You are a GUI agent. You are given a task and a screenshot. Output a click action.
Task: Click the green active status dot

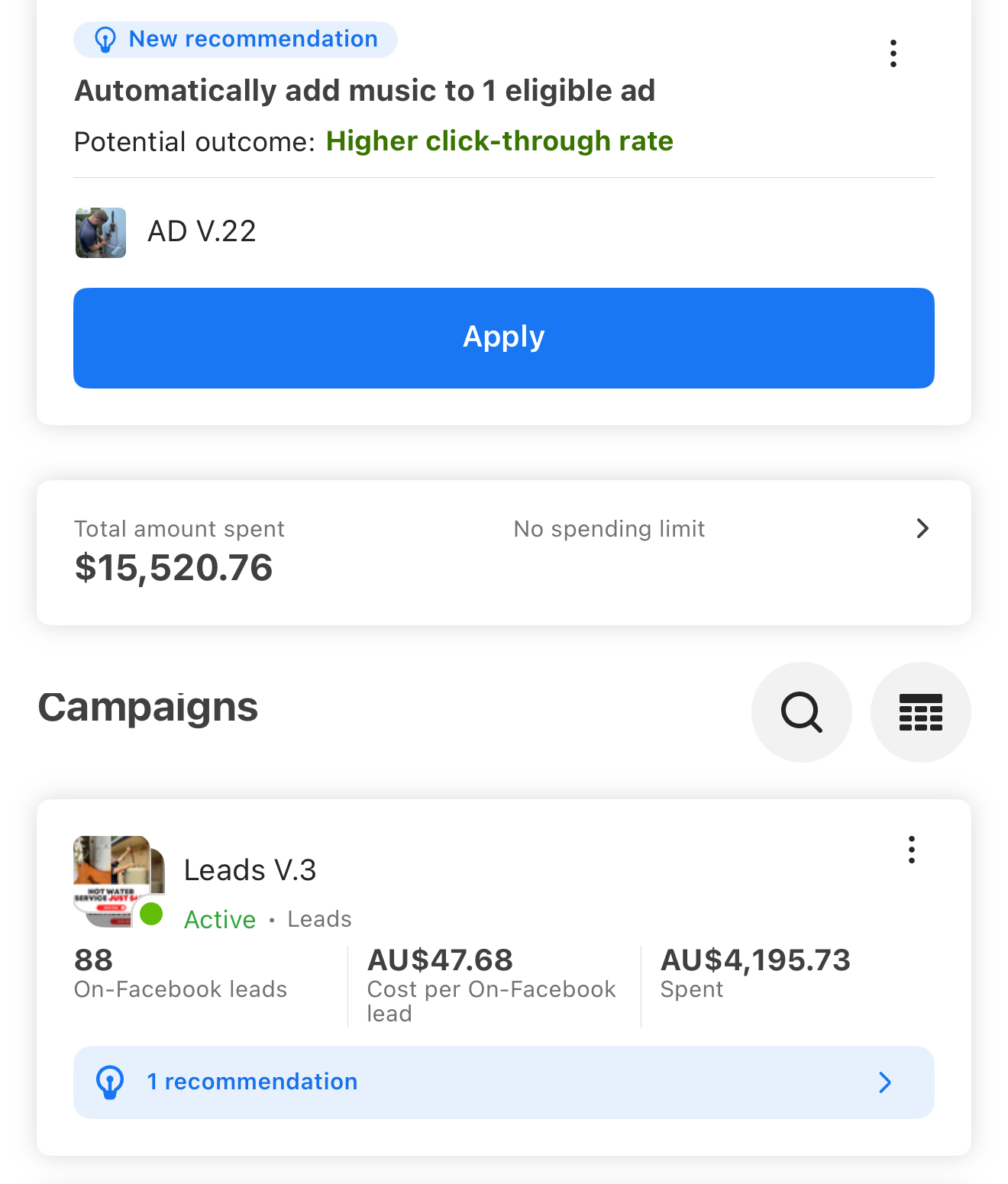point(151,913)
